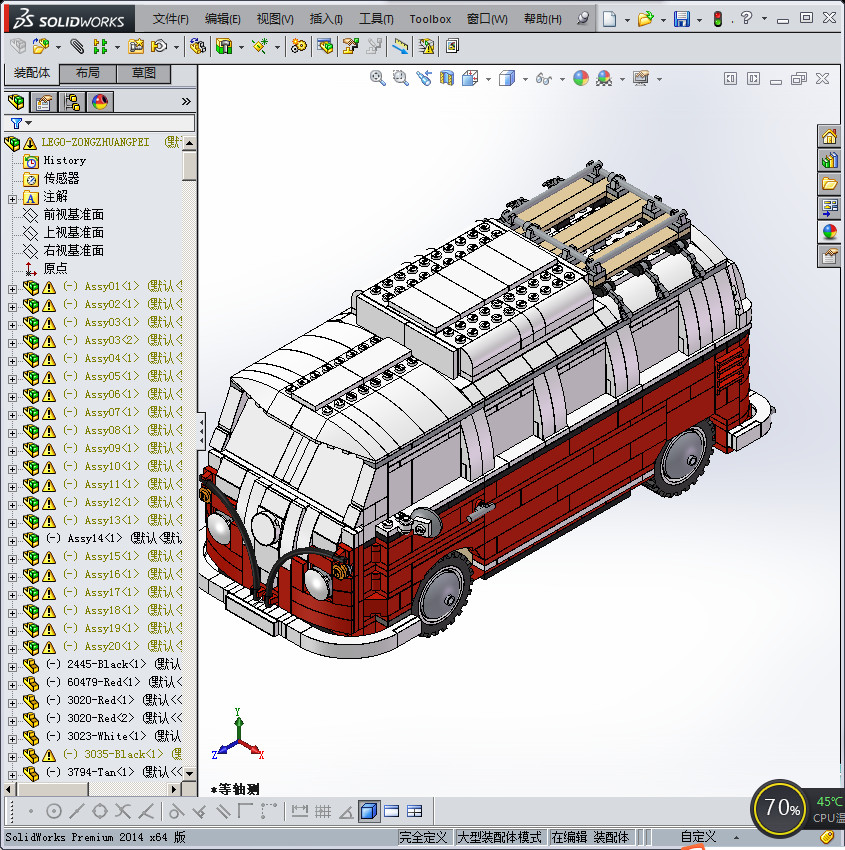Expand the 注解 annotations node
This screenshot has height=850, width=845.
[12, 199]
